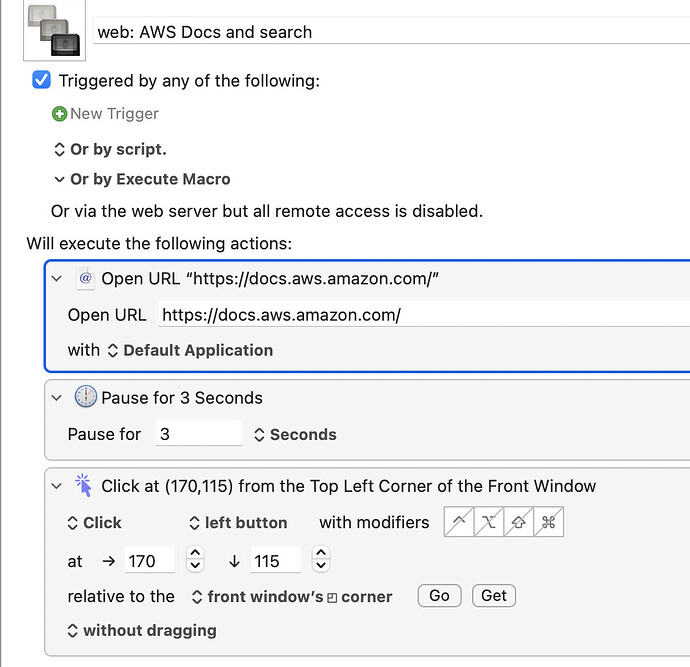Edit the macro name field
The height and width of the screenshot is (667, 690).
point(391,32)
